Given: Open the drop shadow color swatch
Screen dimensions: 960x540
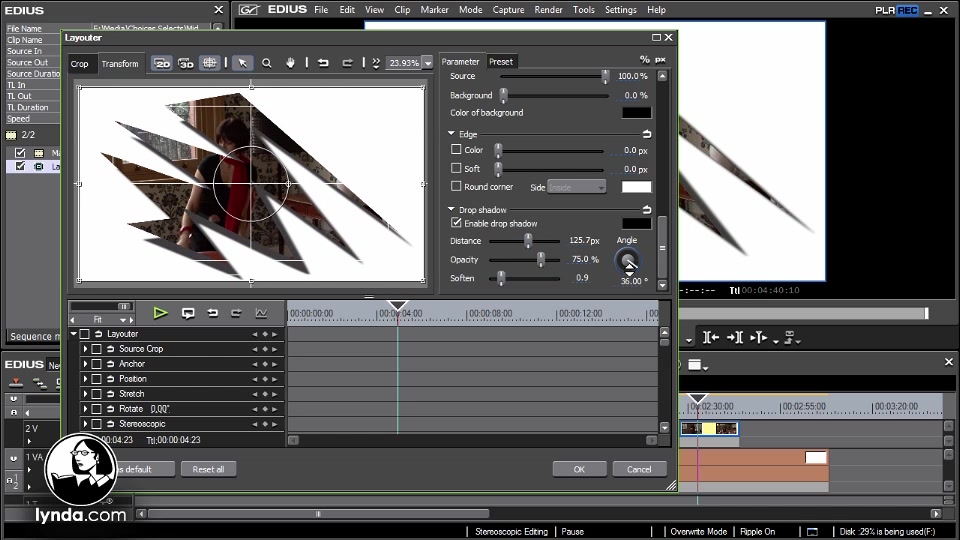Looking at the screenshot, I should tap(636, 224).
